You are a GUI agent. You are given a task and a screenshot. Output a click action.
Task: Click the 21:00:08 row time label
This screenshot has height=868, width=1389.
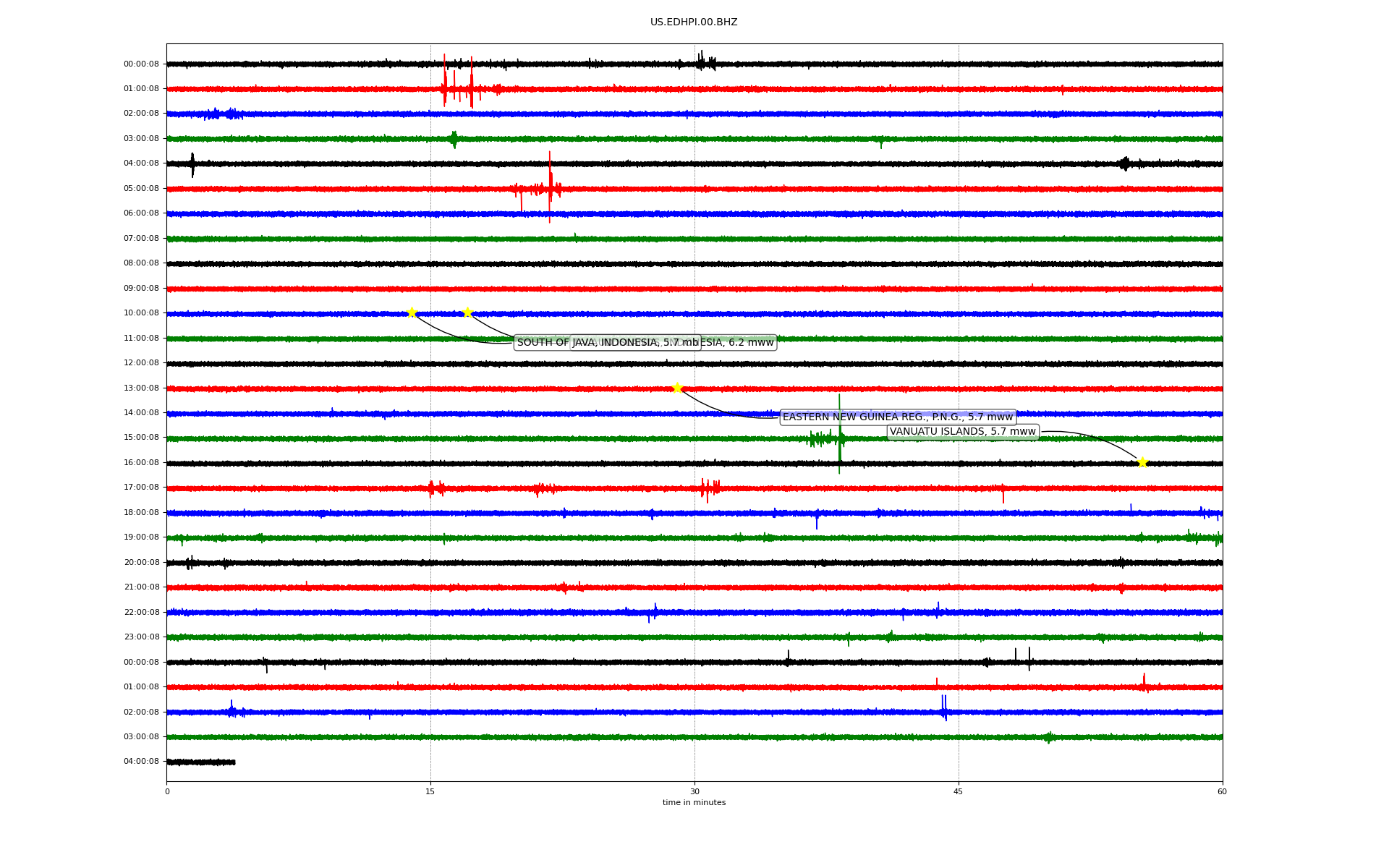pos(141,587)
